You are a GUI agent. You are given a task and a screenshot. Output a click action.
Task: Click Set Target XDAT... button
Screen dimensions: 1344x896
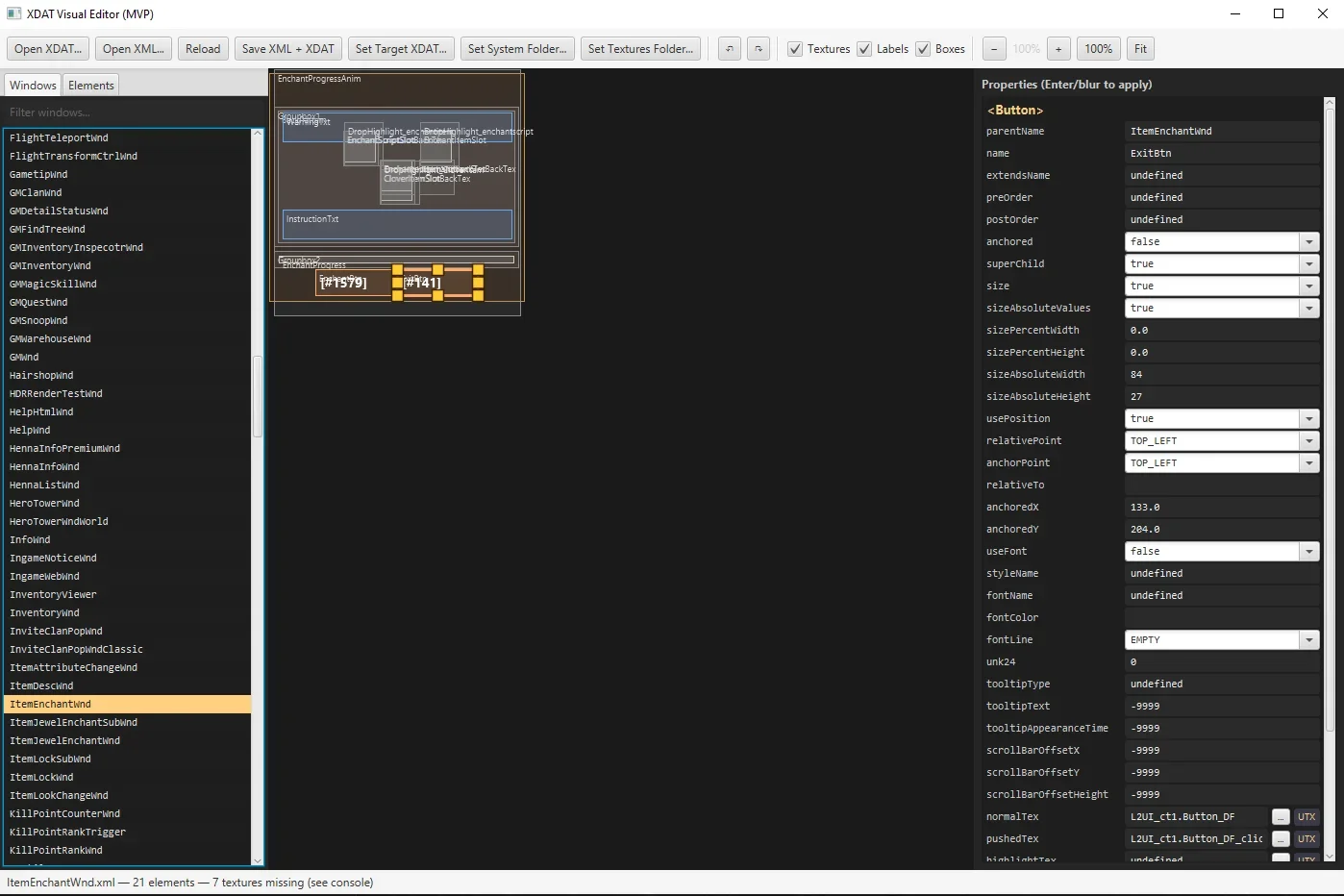click(401, 49)
